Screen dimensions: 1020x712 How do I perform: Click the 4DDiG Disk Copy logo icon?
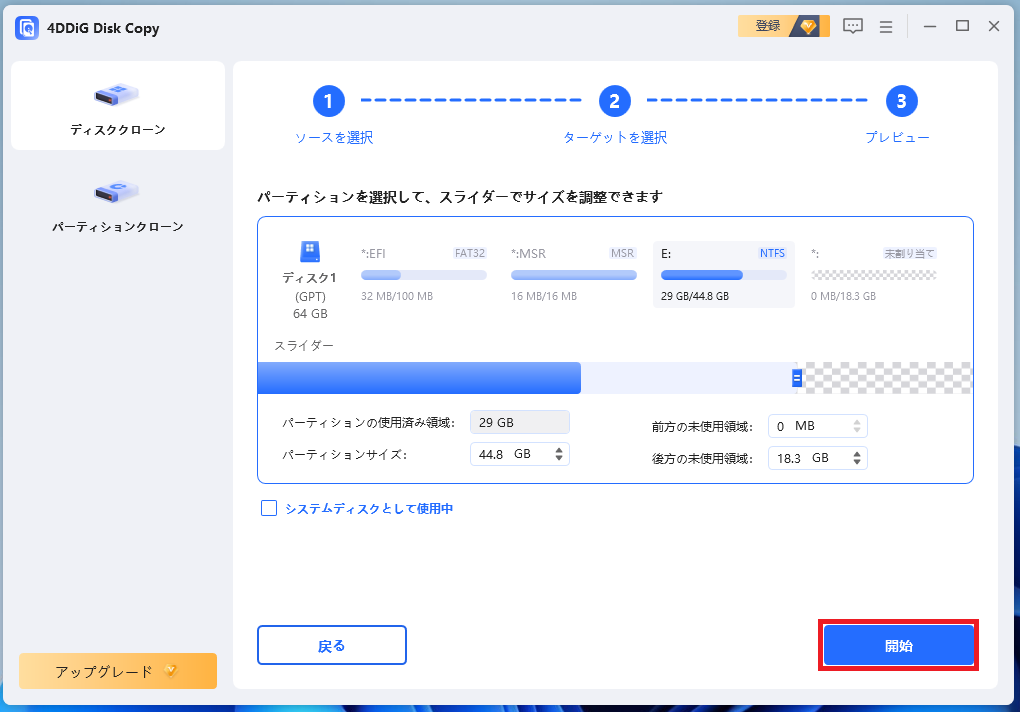point(28,27)
